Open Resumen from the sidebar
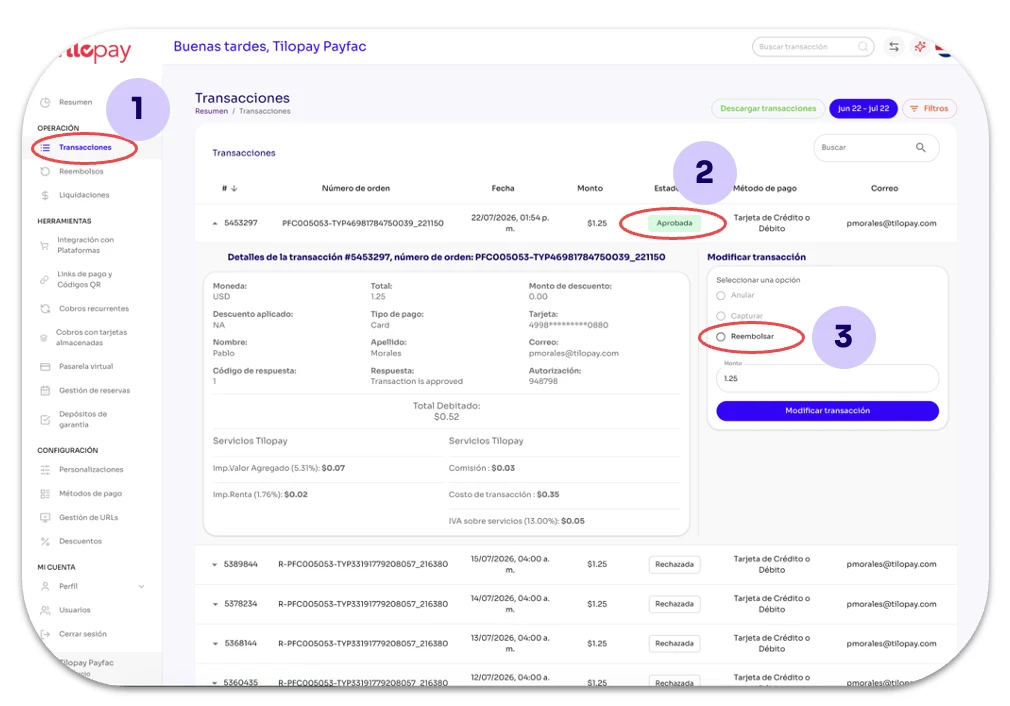The image size is (1010, 706). (x=75, y=102)
